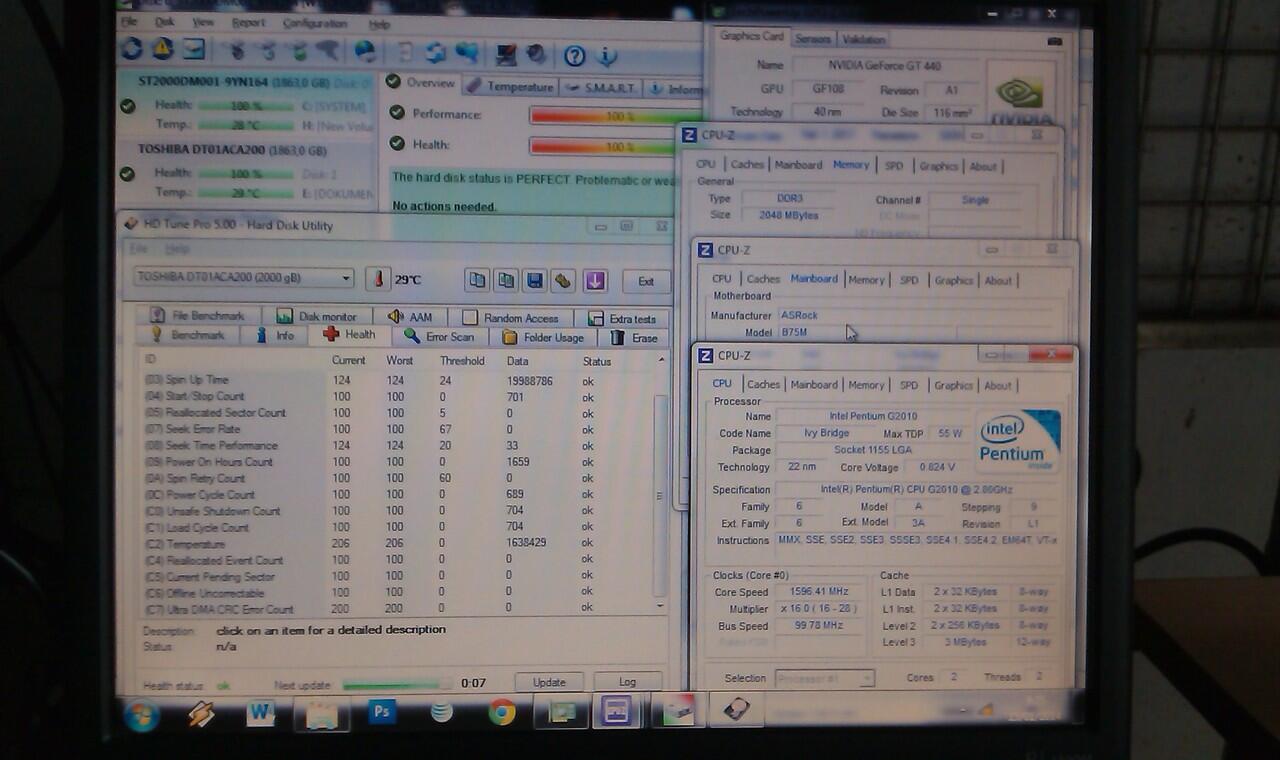Click the globe icon in Sentinel toolbar
Image resolution: width=1280 pixels, height=760 pixels.
point(365,51)
